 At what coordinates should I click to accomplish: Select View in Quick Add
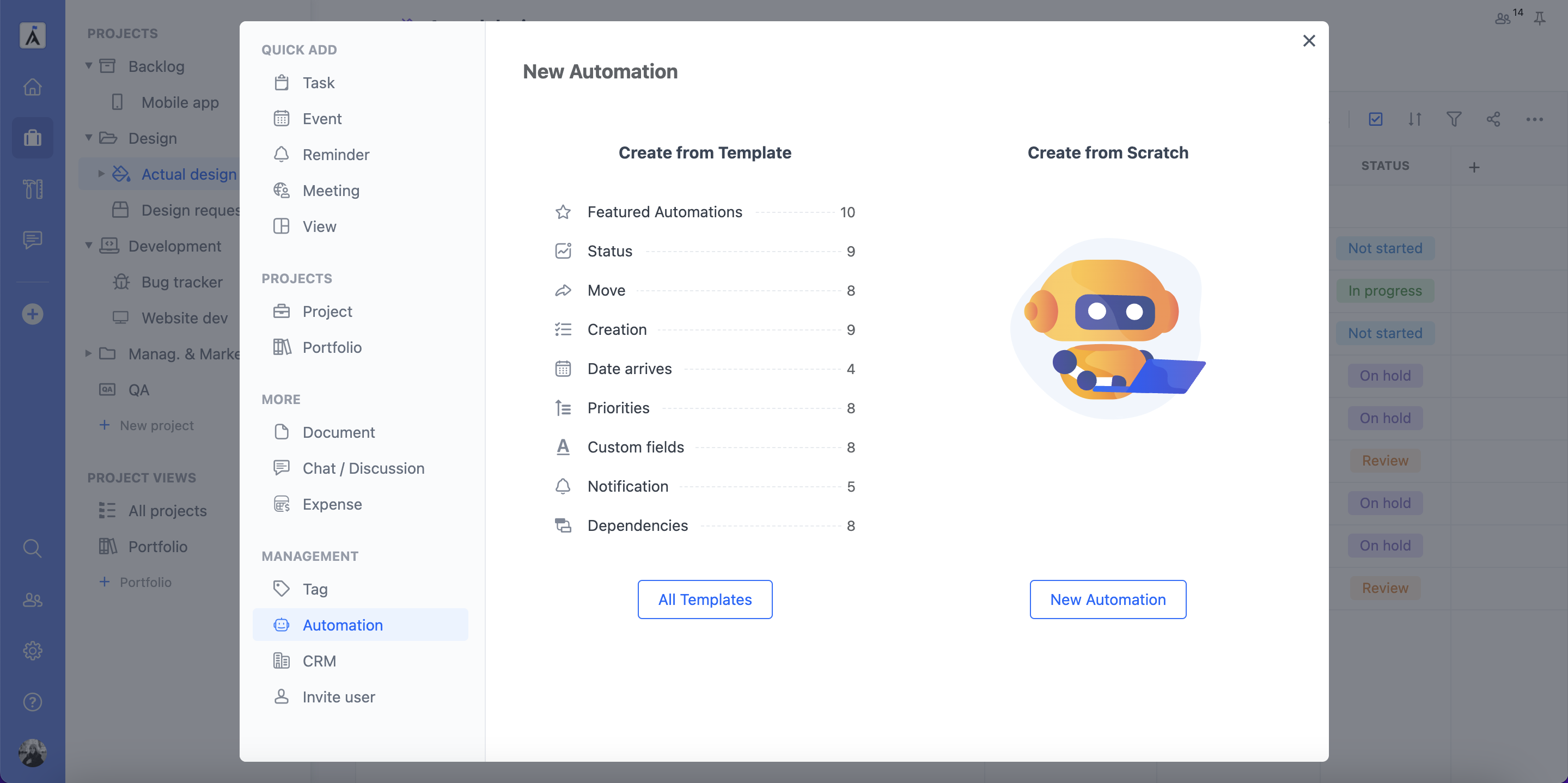coord(361,227)
